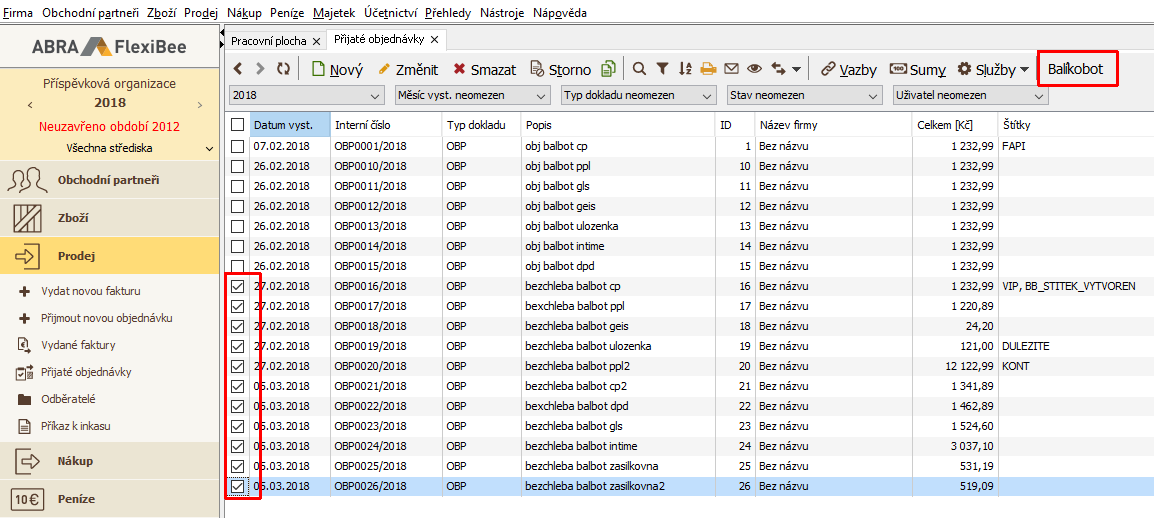Open Uživatel neomezen dropdown
This screenshot has width=1154, height=518.
[970, 96]
